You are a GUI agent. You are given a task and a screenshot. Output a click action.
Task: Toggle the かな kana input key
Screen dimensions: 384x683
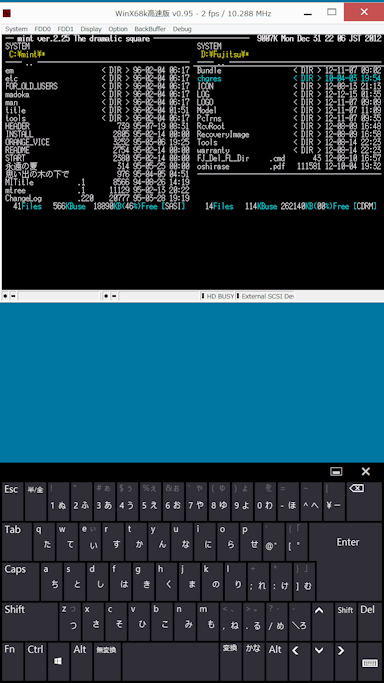253,662
